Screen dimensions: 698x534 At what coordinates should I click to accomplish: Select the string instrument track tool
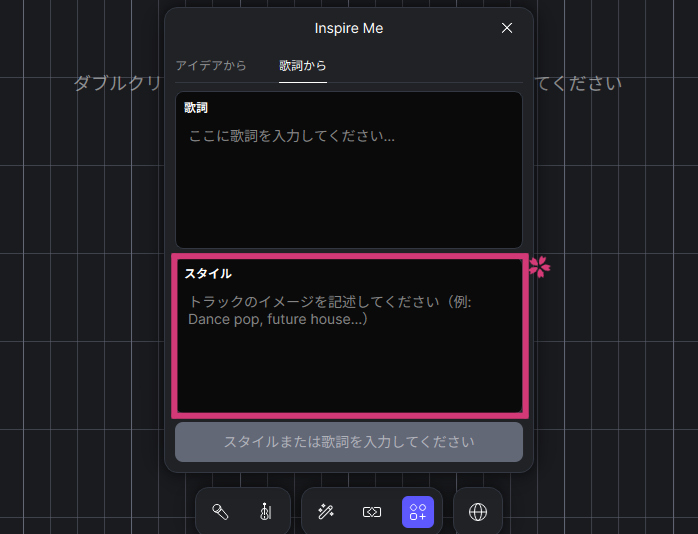point(265,512)
